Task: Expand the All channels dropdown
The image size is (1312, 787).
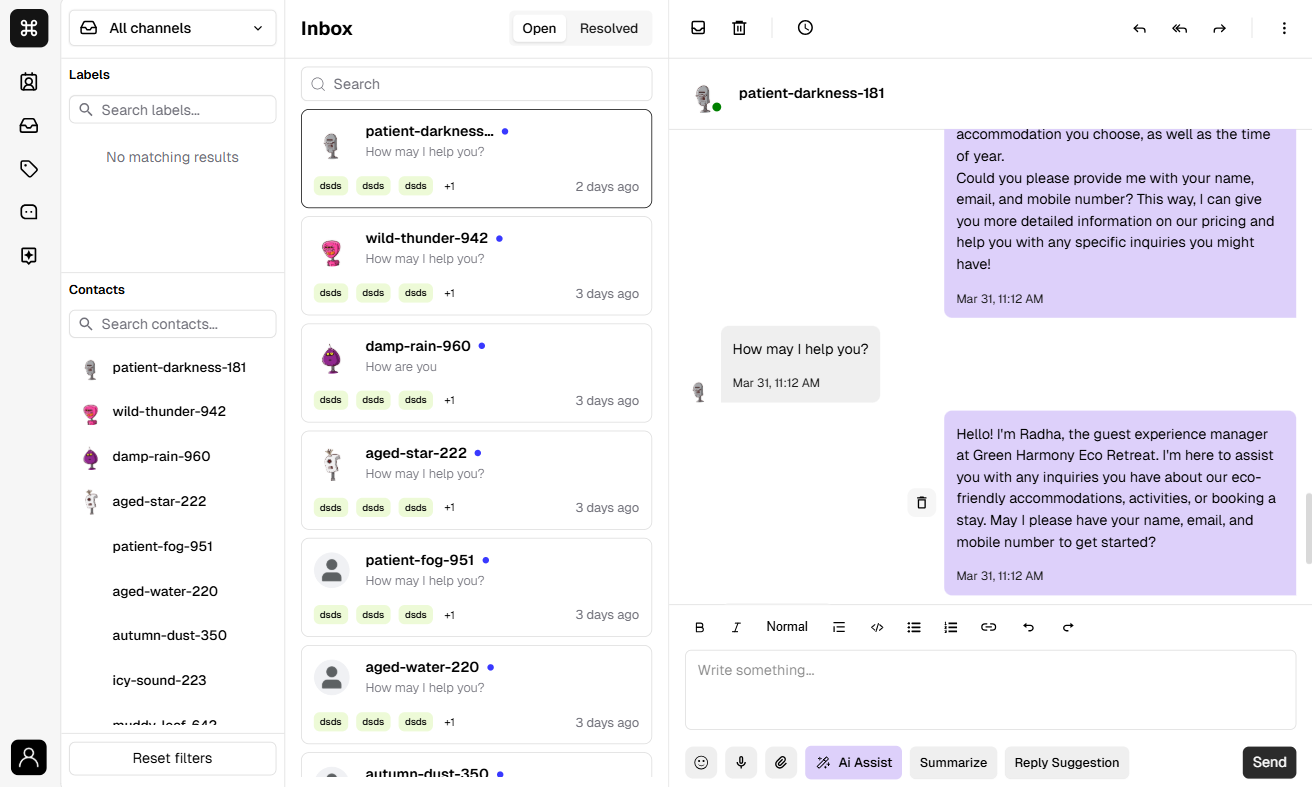Action: [x=172, y=28]
